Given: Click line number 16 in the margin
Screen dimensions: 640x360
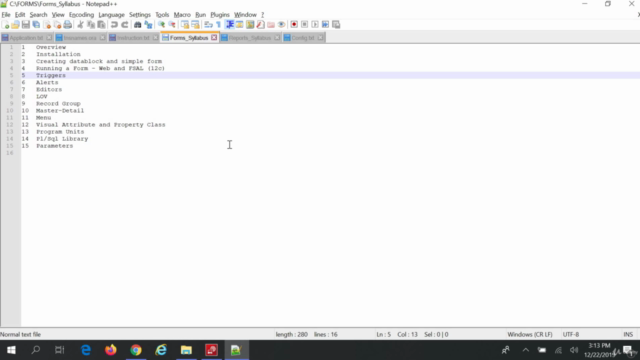Looking at the screenshot, I should pyautogui.click(x=9, y=153).
